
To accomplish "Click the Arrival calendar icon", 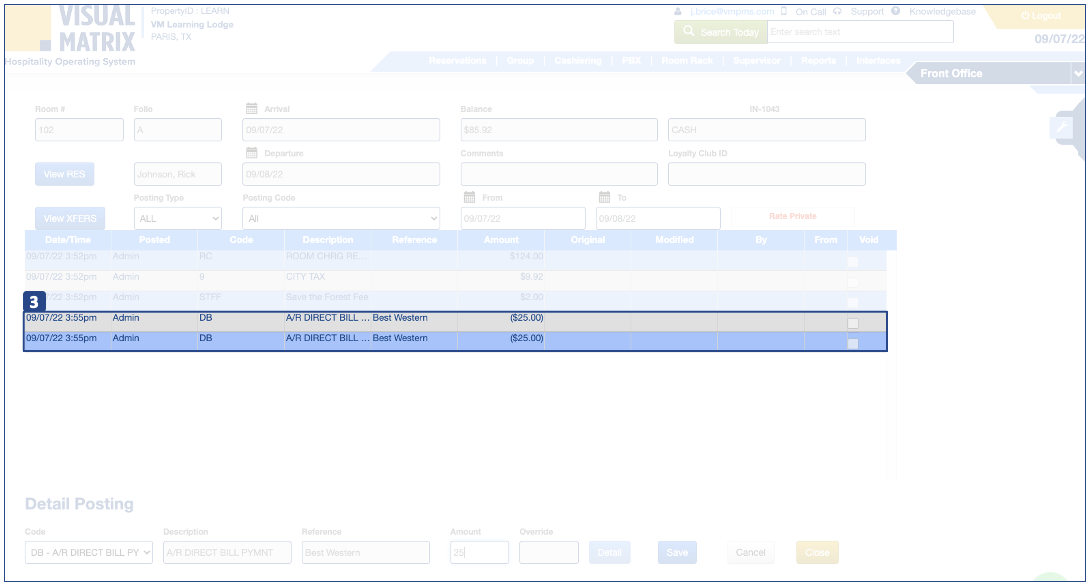I will pyautogui.click(x=252, y=109).
